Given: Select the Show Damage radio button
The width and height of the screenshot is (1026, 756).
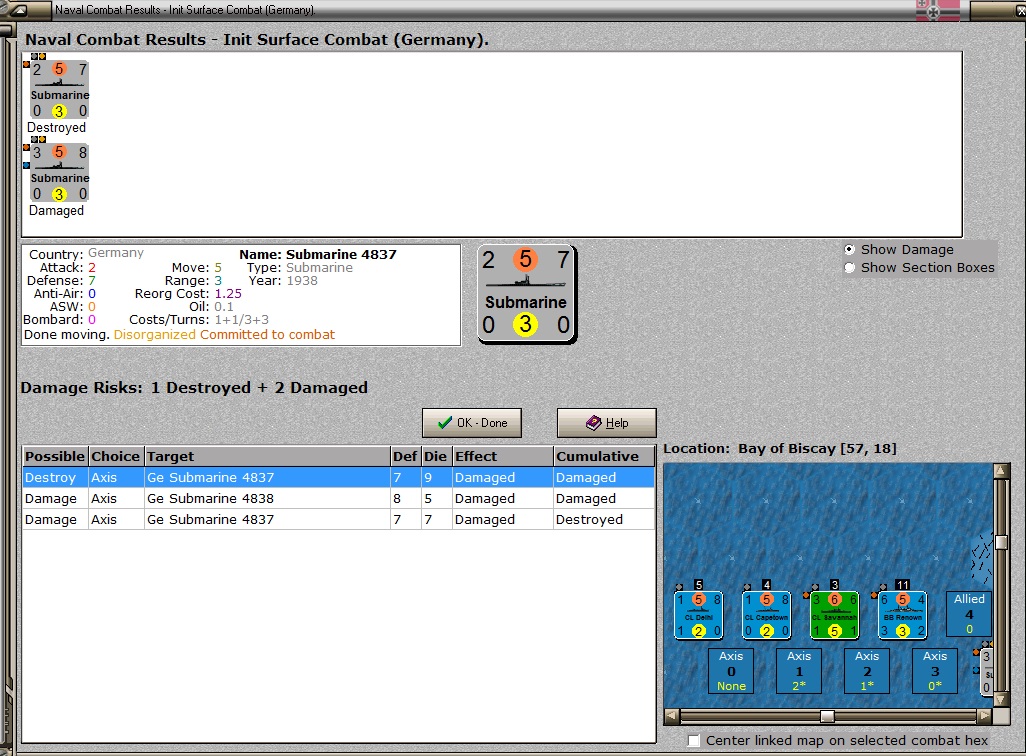Looking at the screenshot, I should click(849, 249).
